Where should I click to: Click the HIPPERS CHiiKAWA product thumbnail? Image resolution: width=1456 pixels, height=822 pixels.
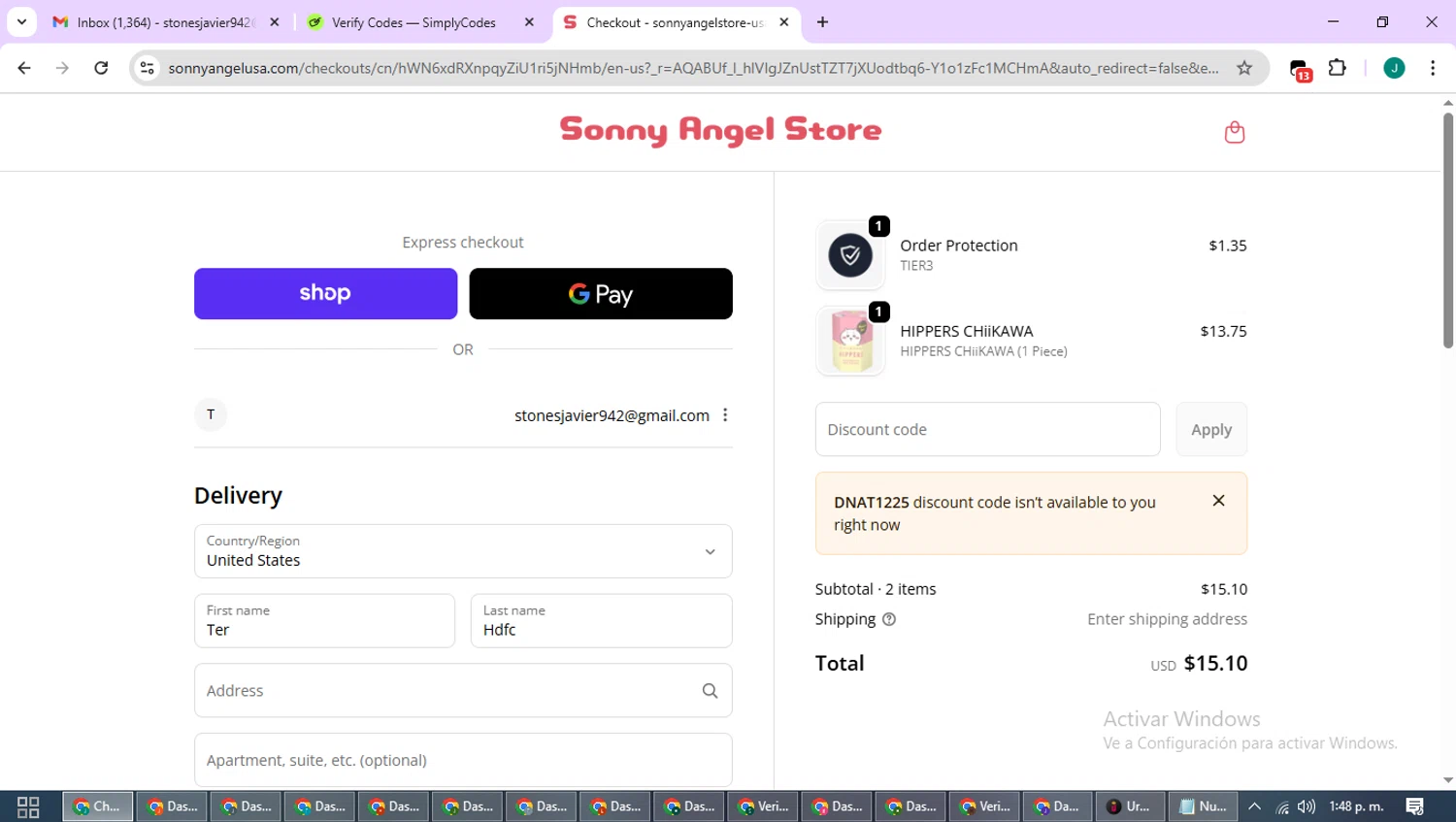click(x=850, y=341)
